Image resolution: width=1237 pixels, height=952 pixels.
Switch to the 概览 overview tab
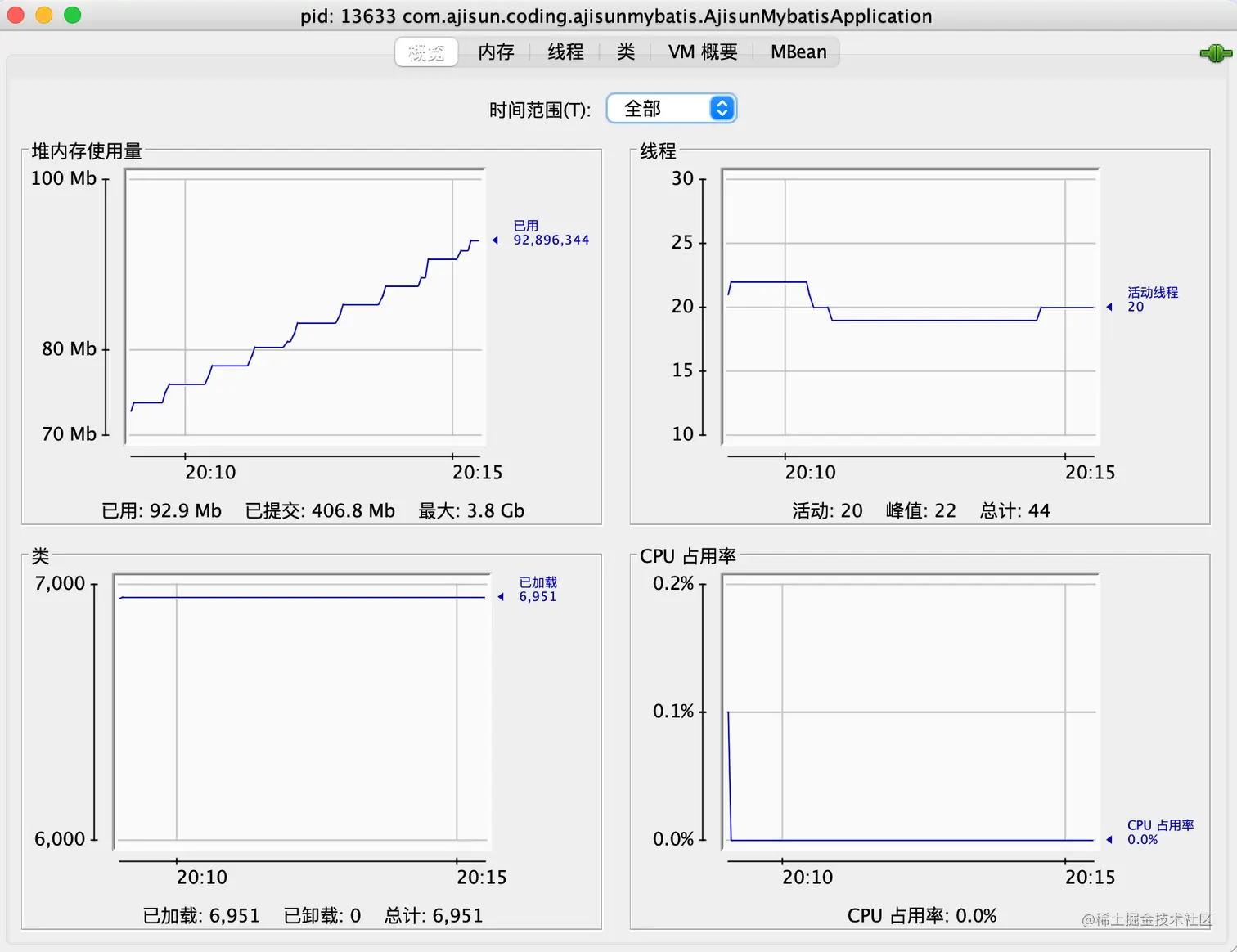click(x=426, y=52)
